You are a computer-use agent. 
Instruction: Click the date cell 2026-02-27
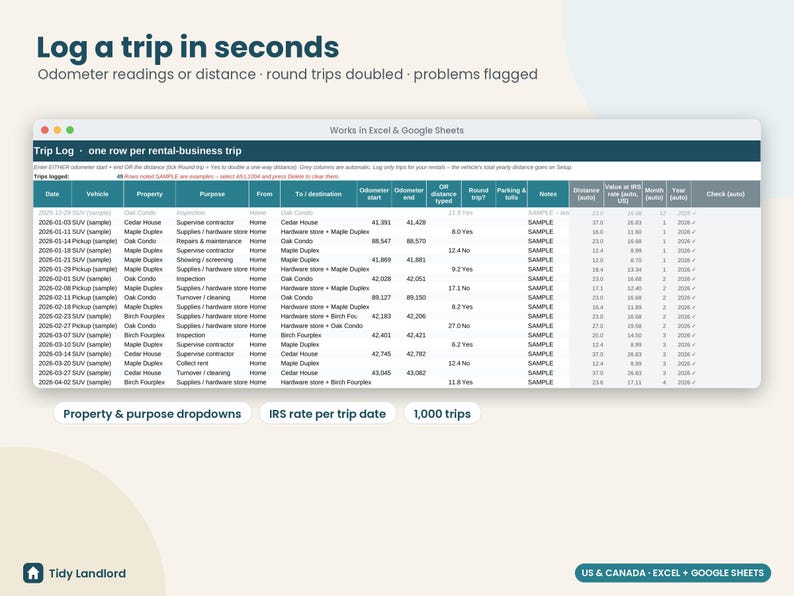point(55,326)
